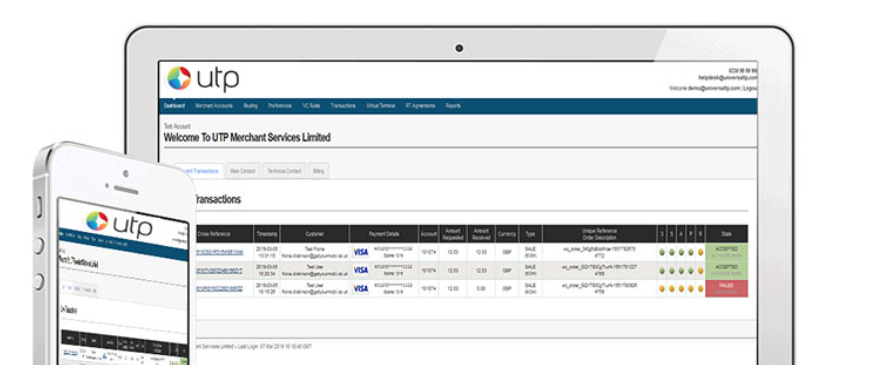Click the S column status dot in first transaction row
The width and height of the screenshot is (879, 365).
[672, 252]
